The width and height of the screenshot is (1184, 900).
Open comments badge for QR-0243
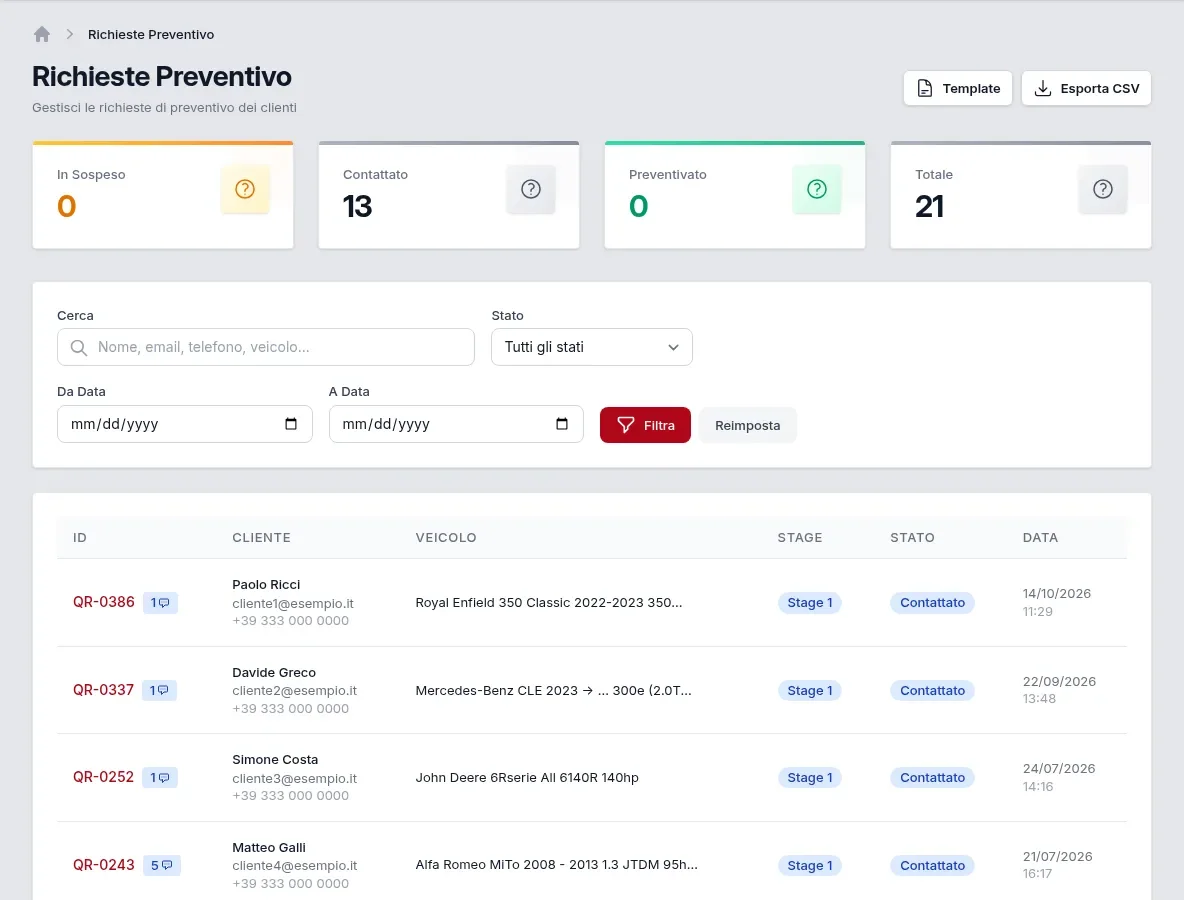[162, 865]
